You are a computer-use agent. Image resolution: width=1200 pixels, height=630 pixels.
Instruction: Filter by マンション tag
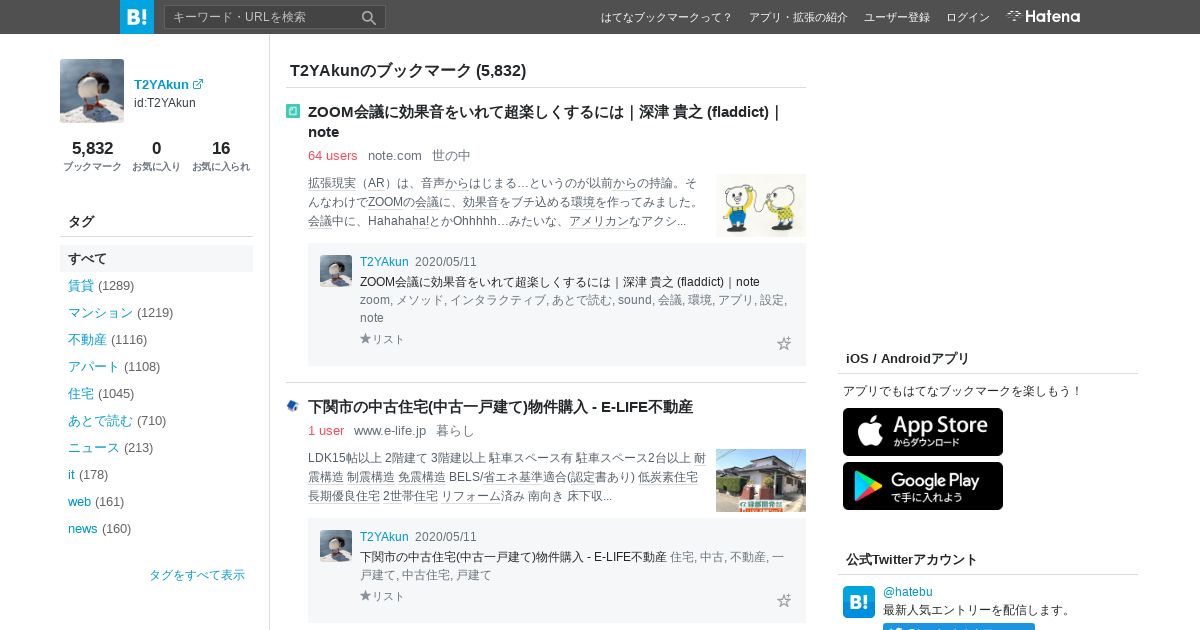point(100,312)
